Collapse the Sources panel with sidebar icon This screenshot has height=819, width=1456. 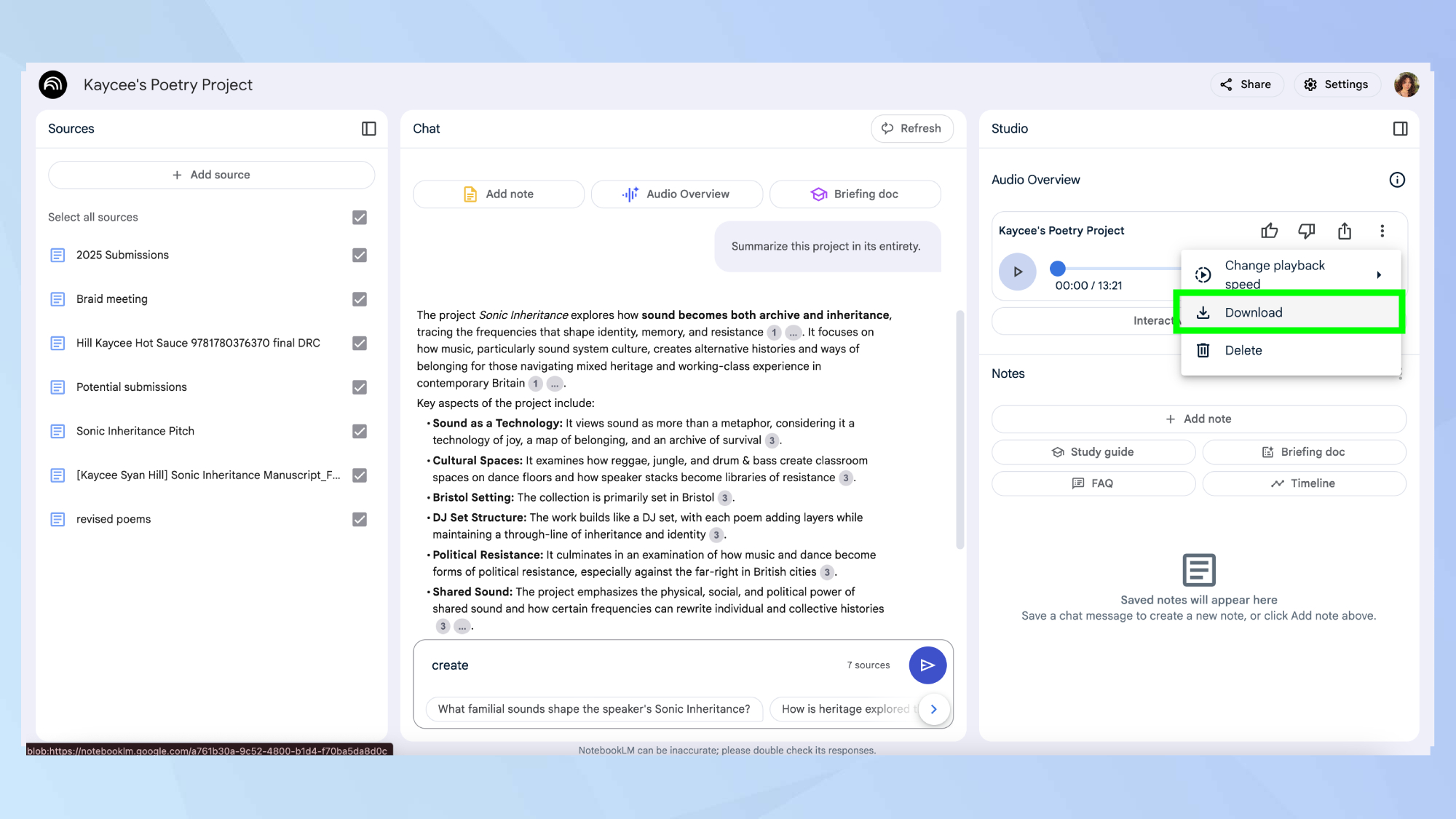(x=369, y=129)
